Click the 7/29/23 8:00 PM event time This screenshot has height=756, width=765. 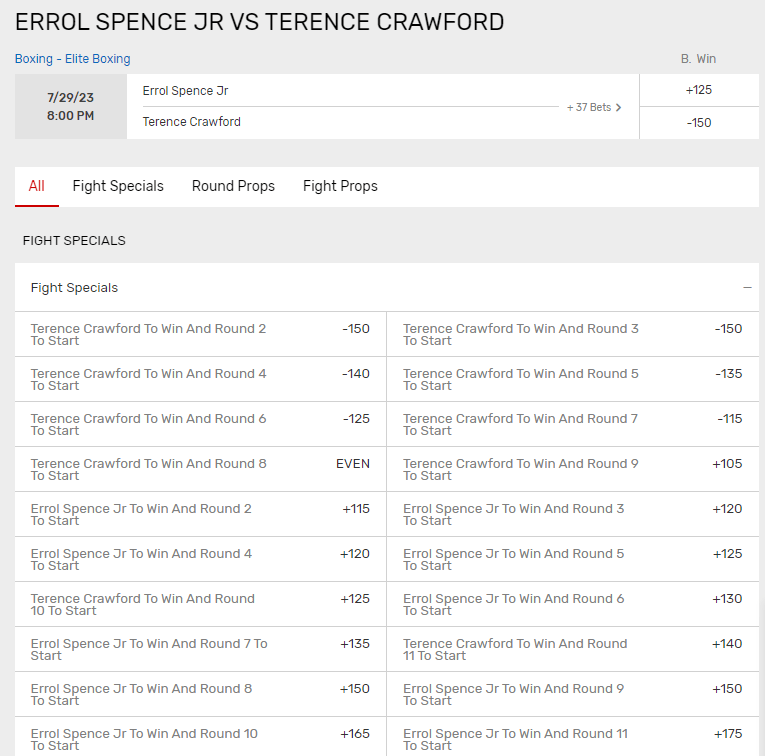tap(71, 106)
